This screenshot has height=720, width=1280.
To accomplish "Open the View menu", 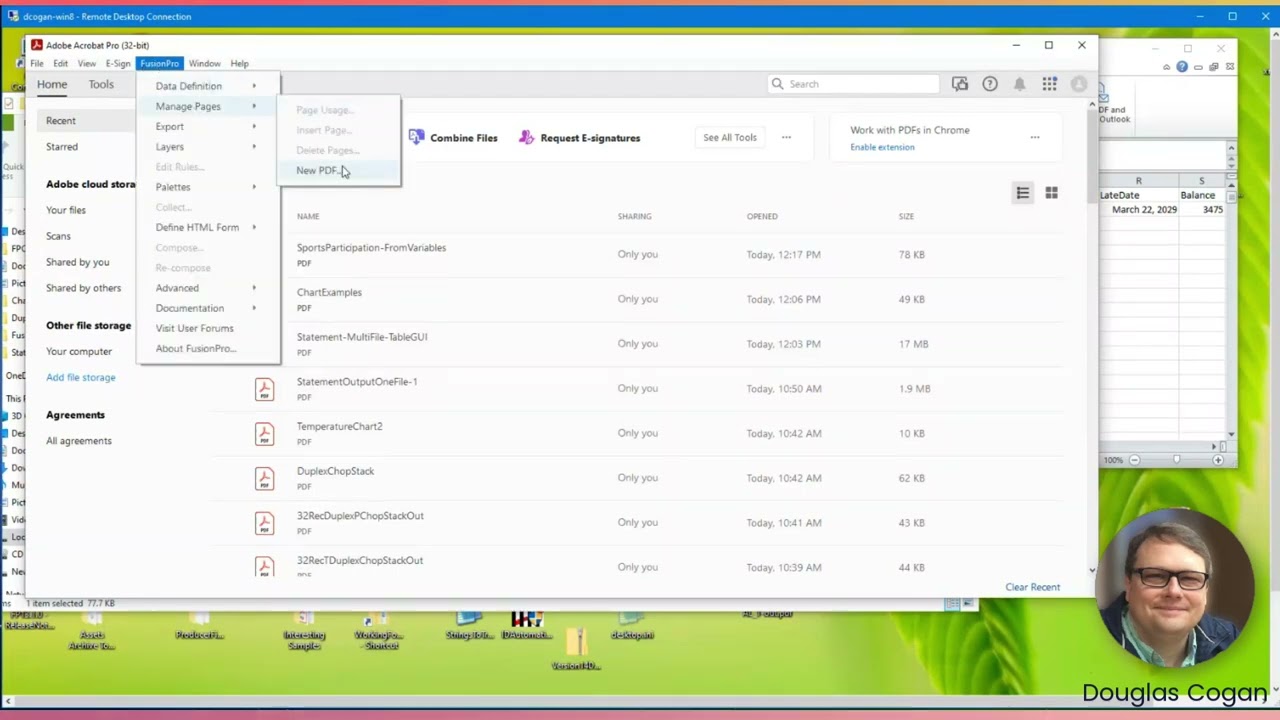I will click(x=86, y=63).
